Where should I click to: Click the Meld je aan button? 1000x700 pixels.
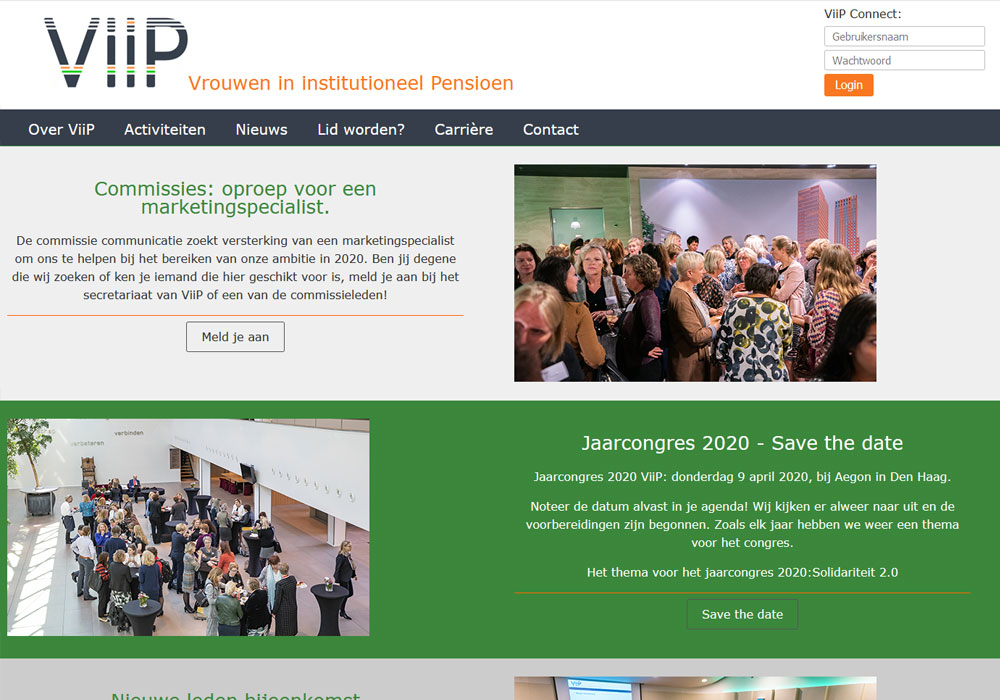(x=235, y=337)
